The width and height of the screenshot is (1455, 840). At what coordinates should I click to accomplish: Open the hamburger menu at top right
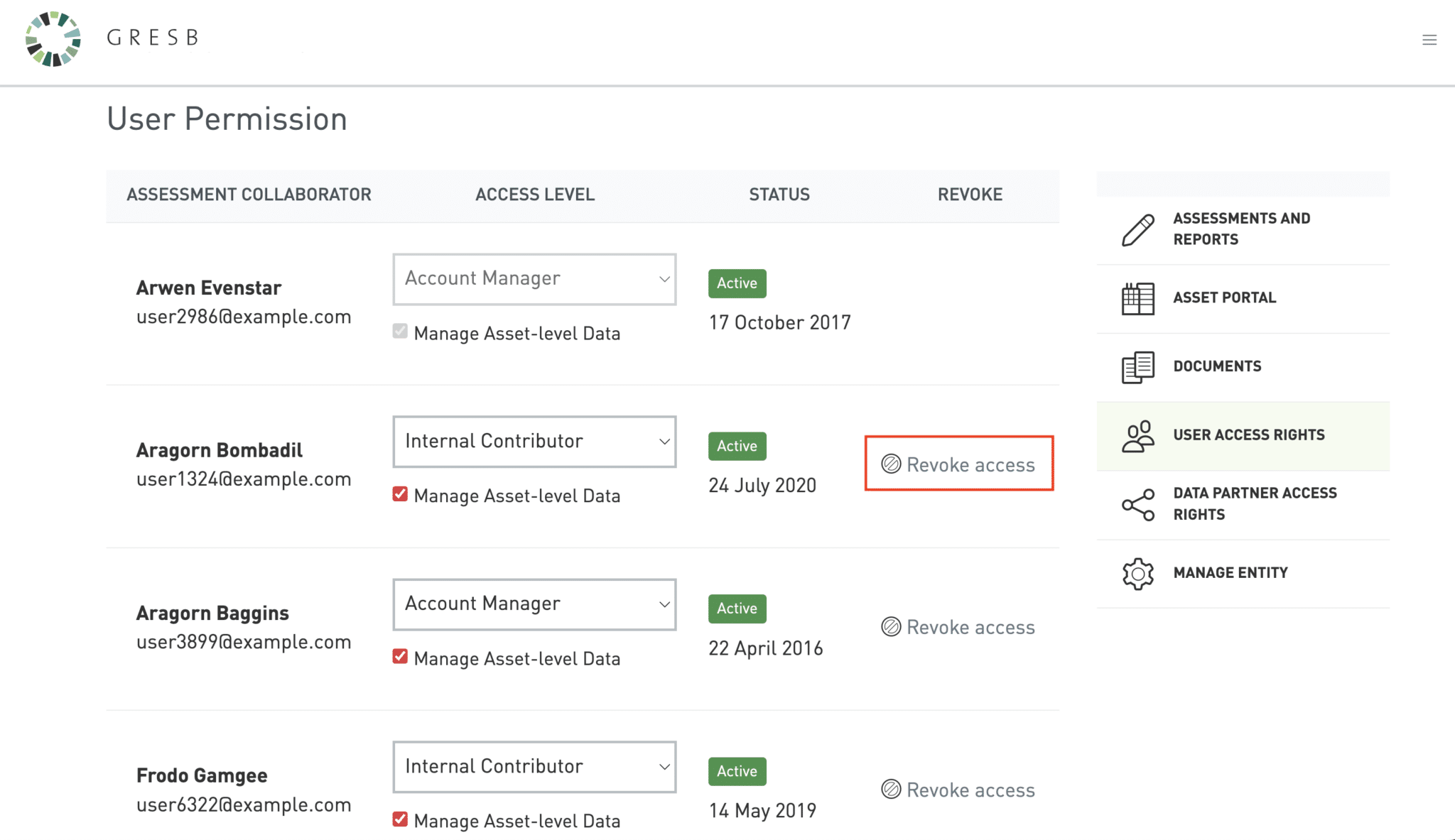pyautogui.click(x=1429, y=40)
